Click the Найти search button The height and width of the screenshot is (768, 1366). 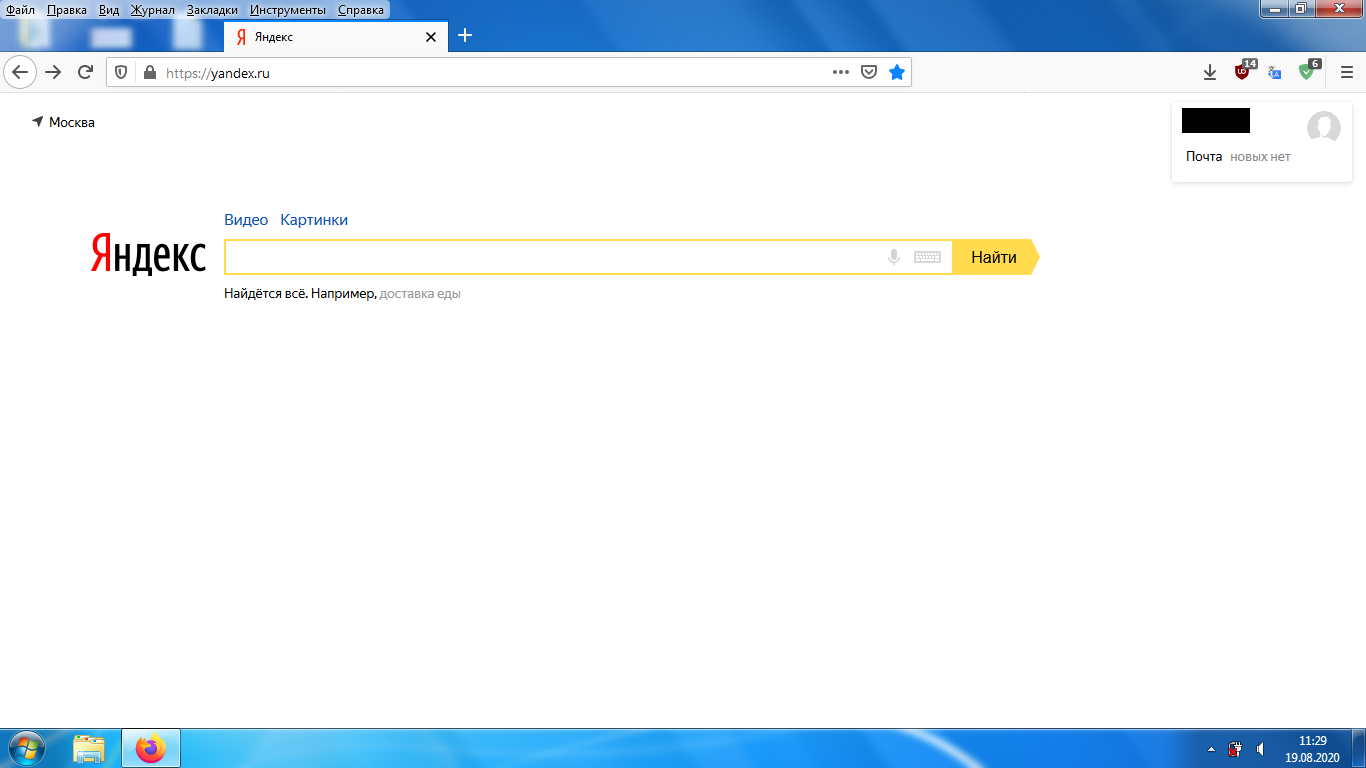[994, 257]
